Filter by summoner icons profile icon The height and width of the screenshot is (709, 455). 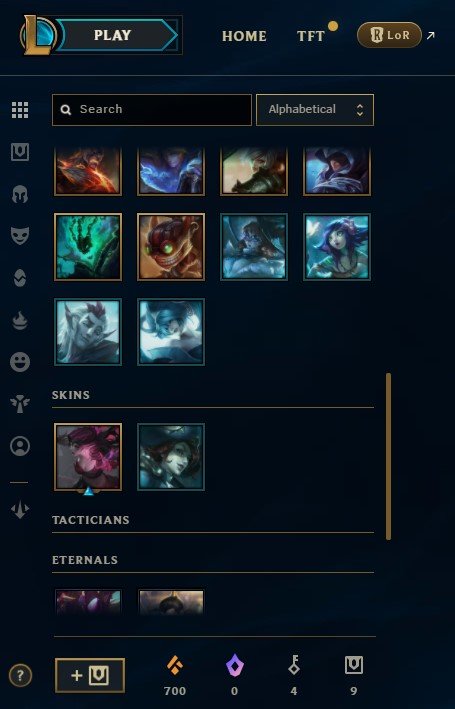[20, 446]
